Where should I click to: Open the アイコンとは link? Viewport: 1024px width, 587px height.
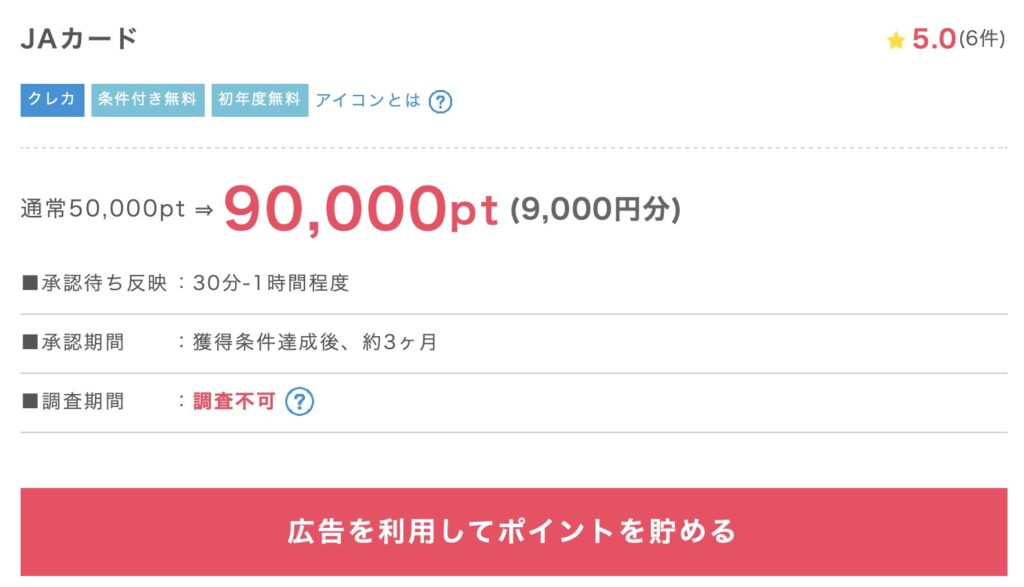[368, 100]
